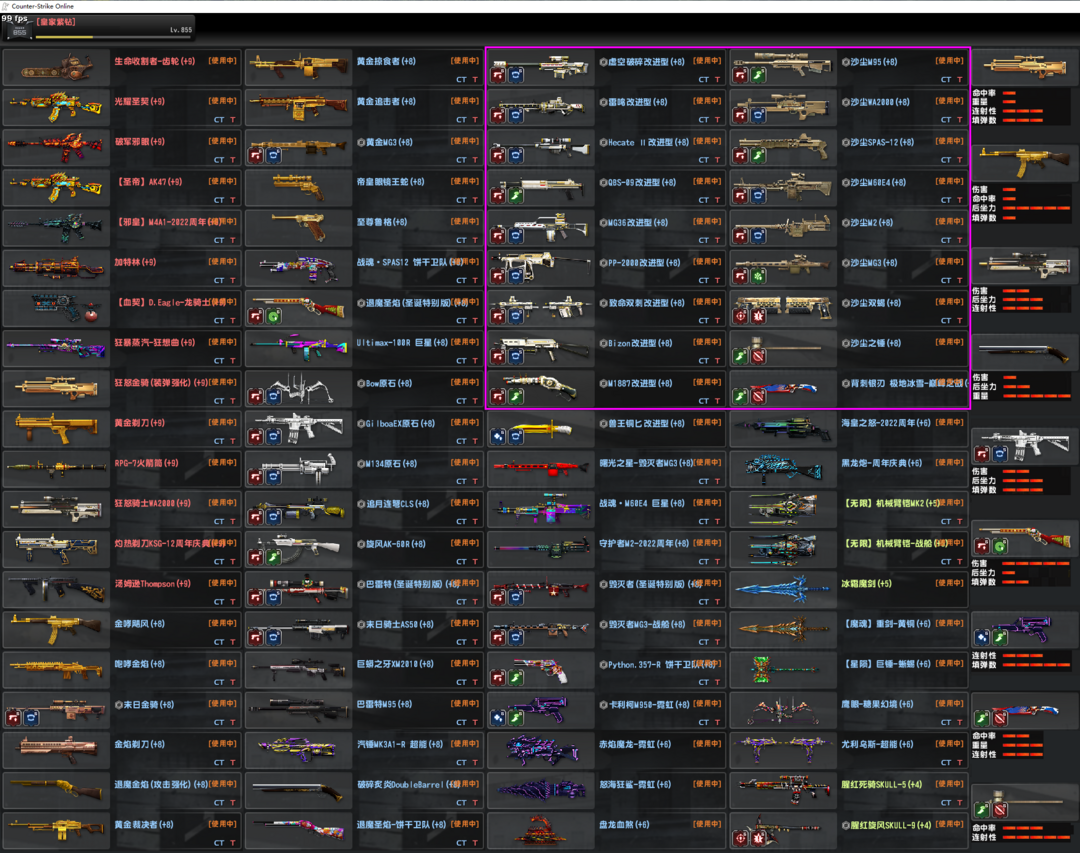The height and width of the screenshot is (853, 1080).
Task: Click the name 狂暴蒸汽-狂想曲 (+9)
Action: click(x=155, y=342)
